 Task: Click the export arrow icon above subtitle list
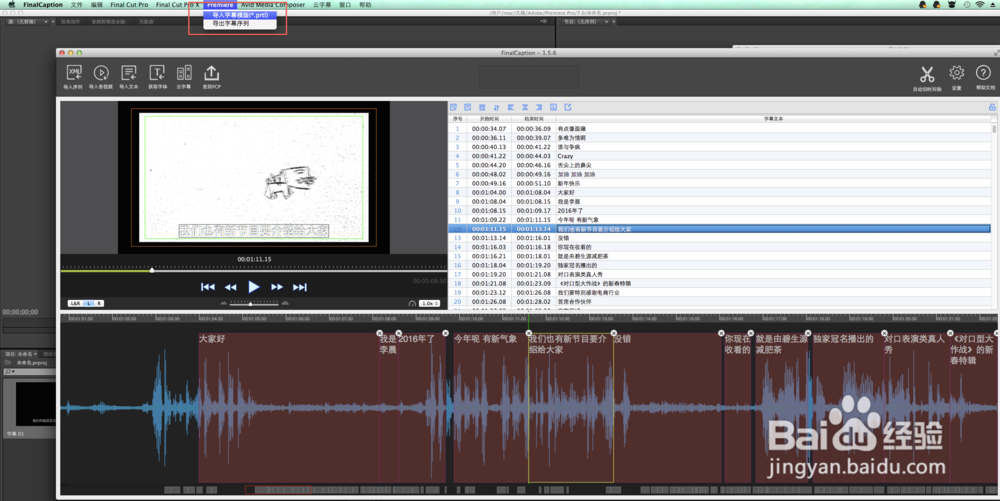568,107
